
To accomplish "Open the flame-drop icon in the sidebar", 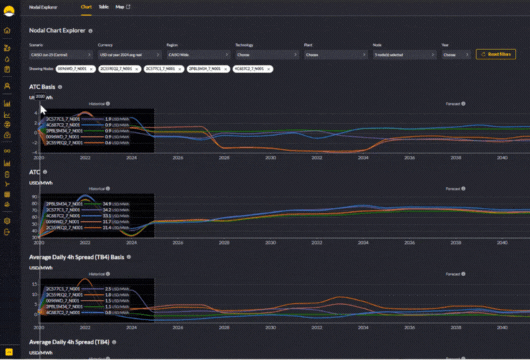I will 7,59.
